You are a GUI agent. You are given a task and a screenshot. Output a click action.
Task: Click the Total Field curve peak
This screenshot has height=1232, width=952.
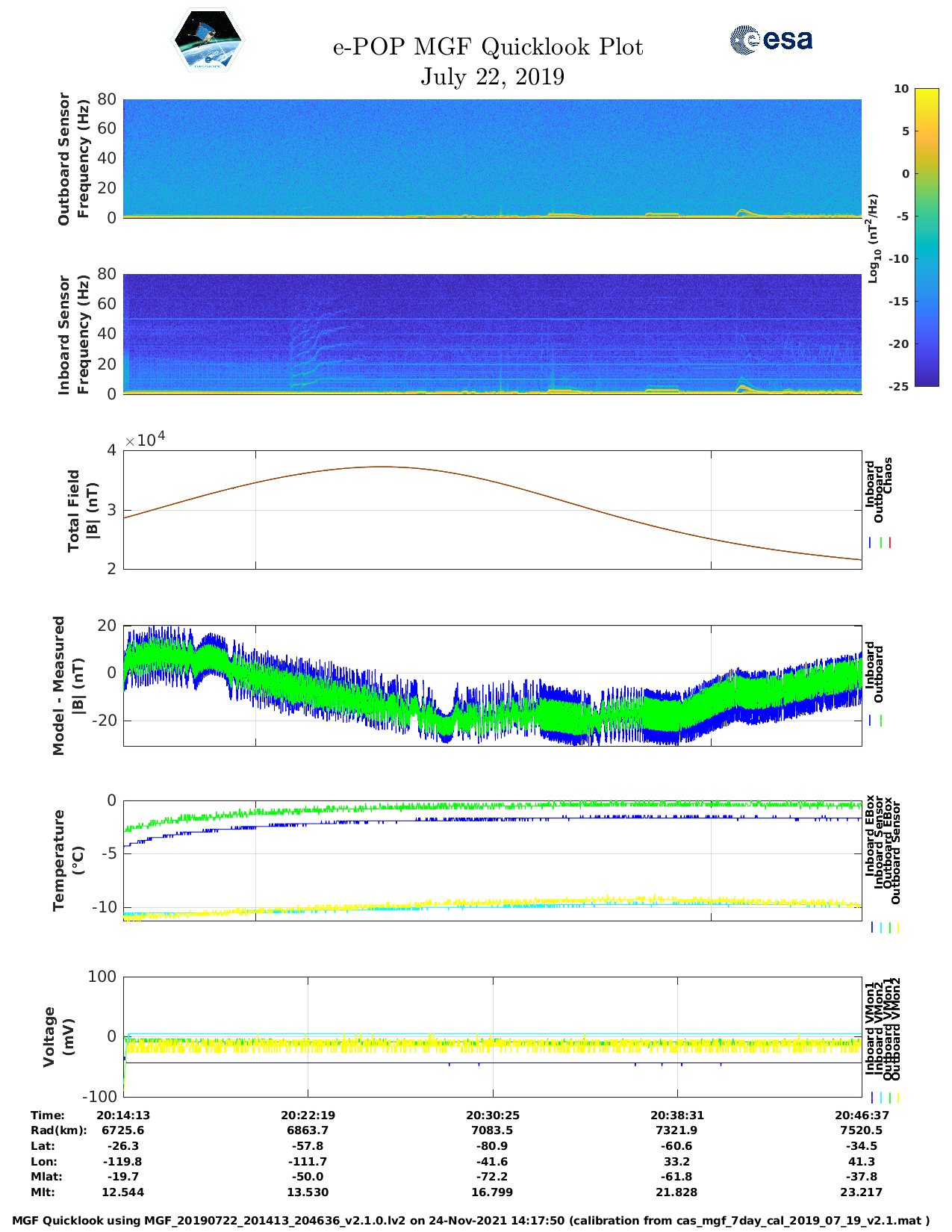click(x=381, y=467)
